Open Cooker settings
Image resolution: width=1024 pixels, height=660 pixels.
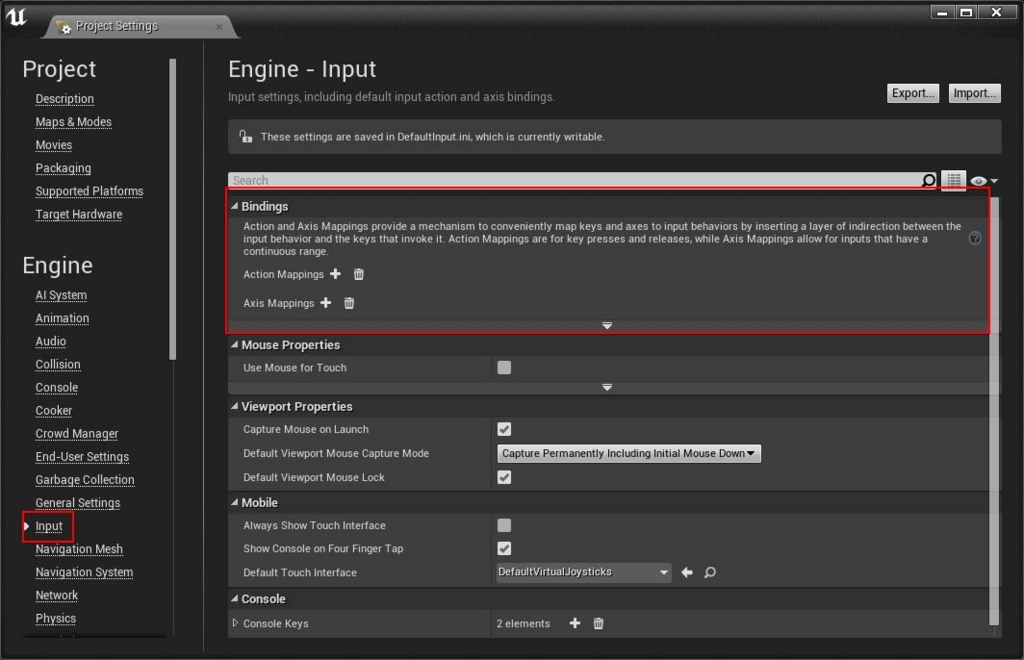pos(54,411)
